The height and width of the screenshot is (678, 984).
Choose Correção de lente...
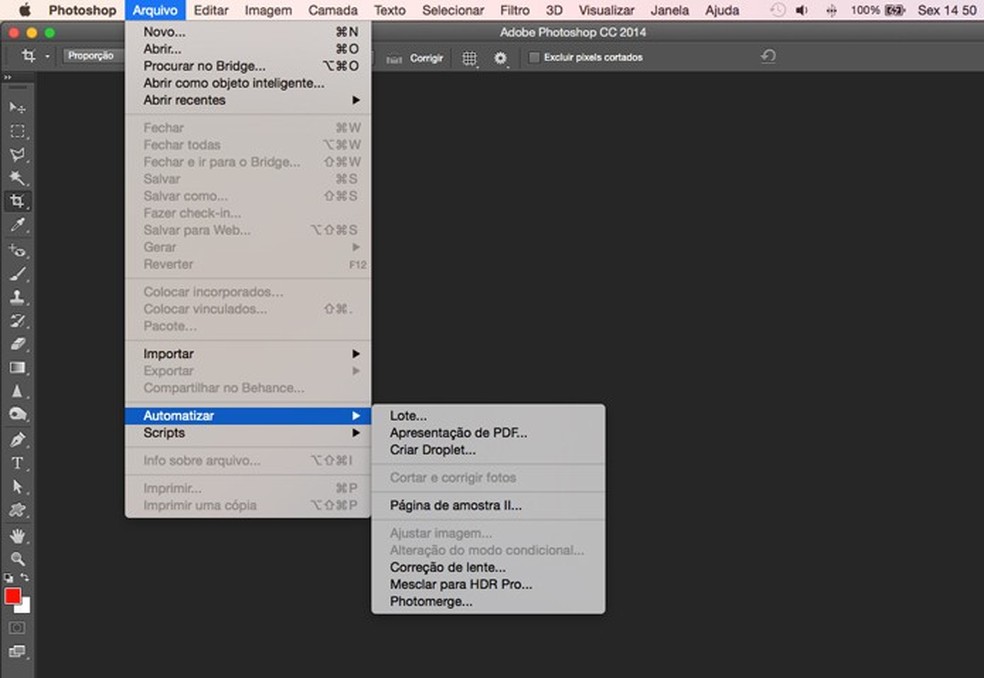(488, 567)
